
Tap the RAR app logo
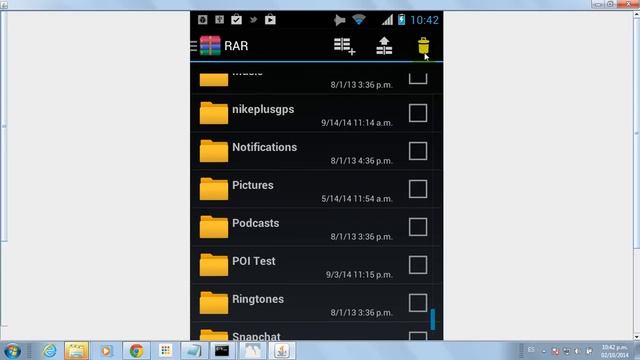click(x=210, y=46)
